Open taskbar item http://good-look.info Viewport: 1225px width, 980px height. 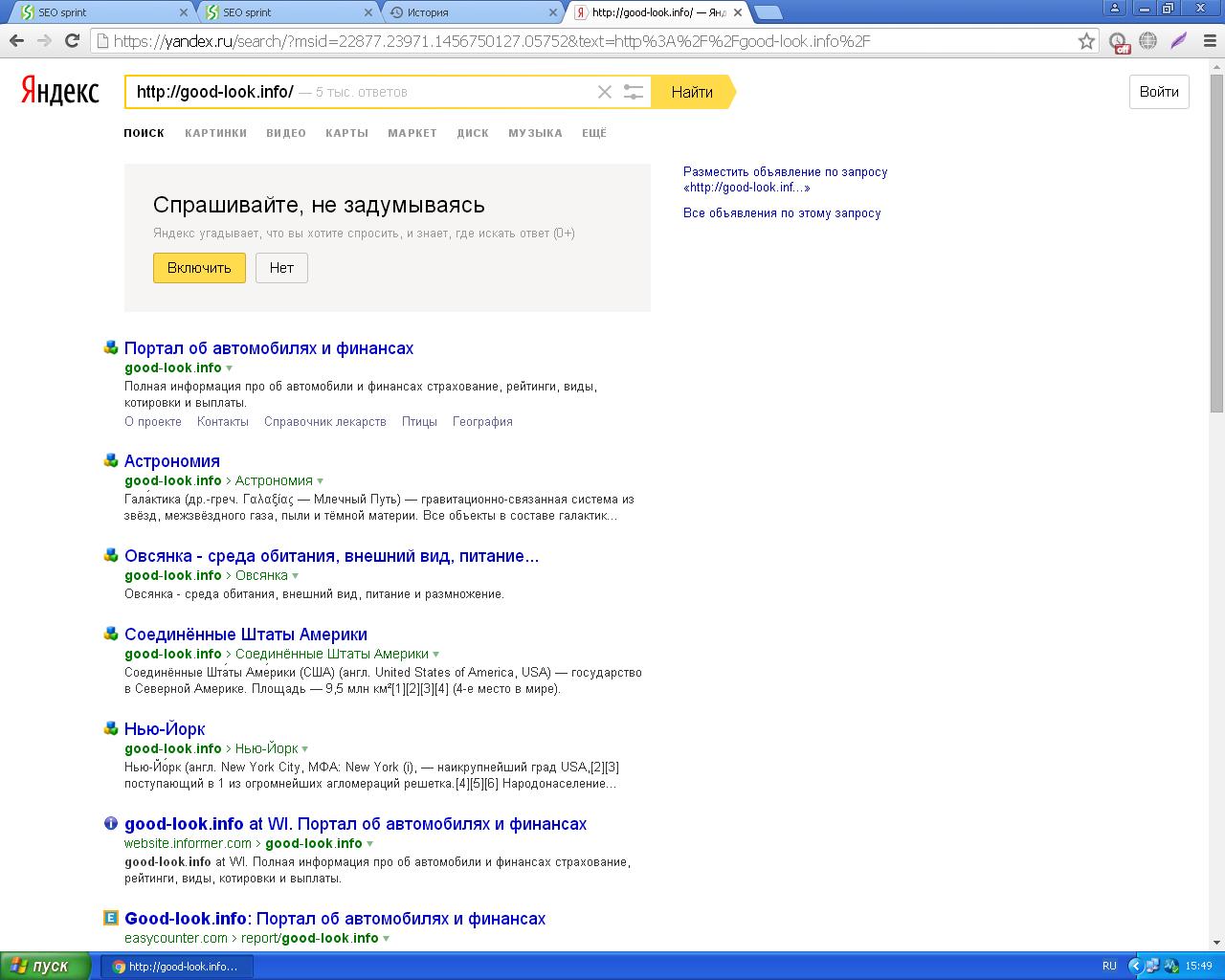pyautogui.click(x=177, y=967)
